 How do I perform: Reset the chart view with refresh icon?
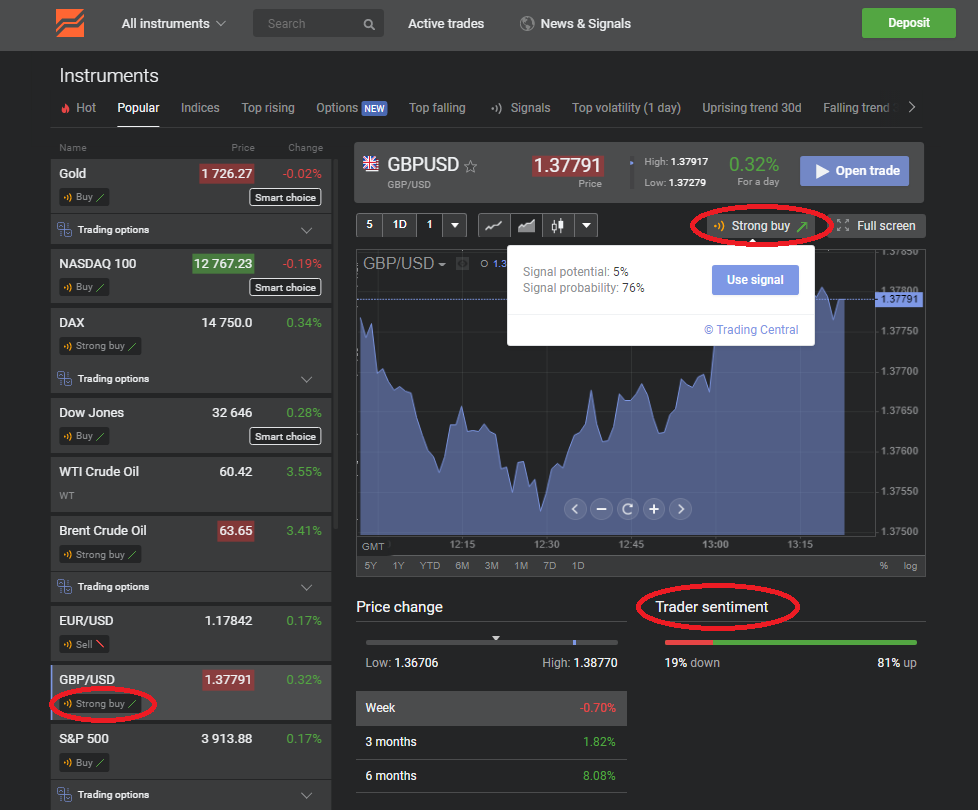click(628, 509)
